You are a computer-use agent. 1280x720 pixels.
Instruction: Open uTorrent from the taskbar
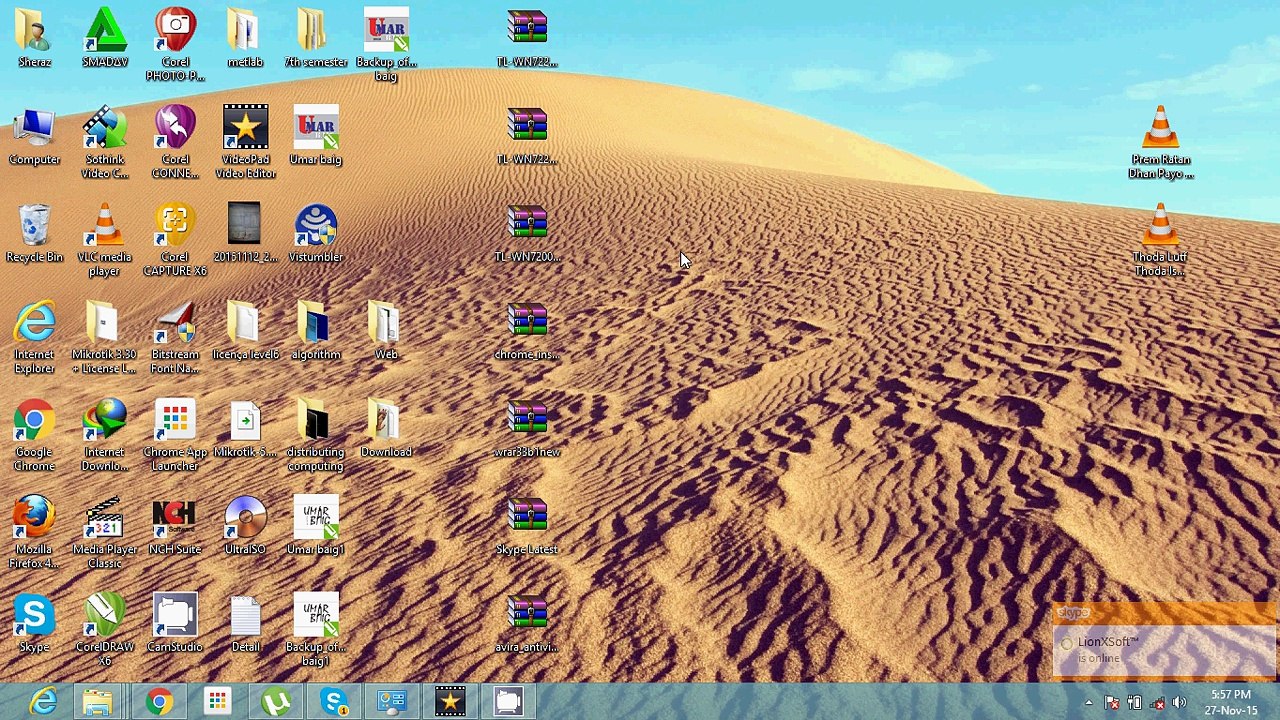(x=275, y=702)
